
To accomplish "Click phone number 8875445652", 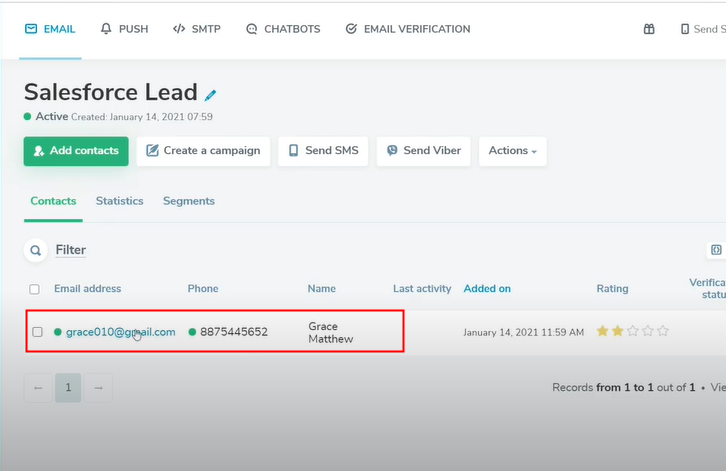I will 234,332.
